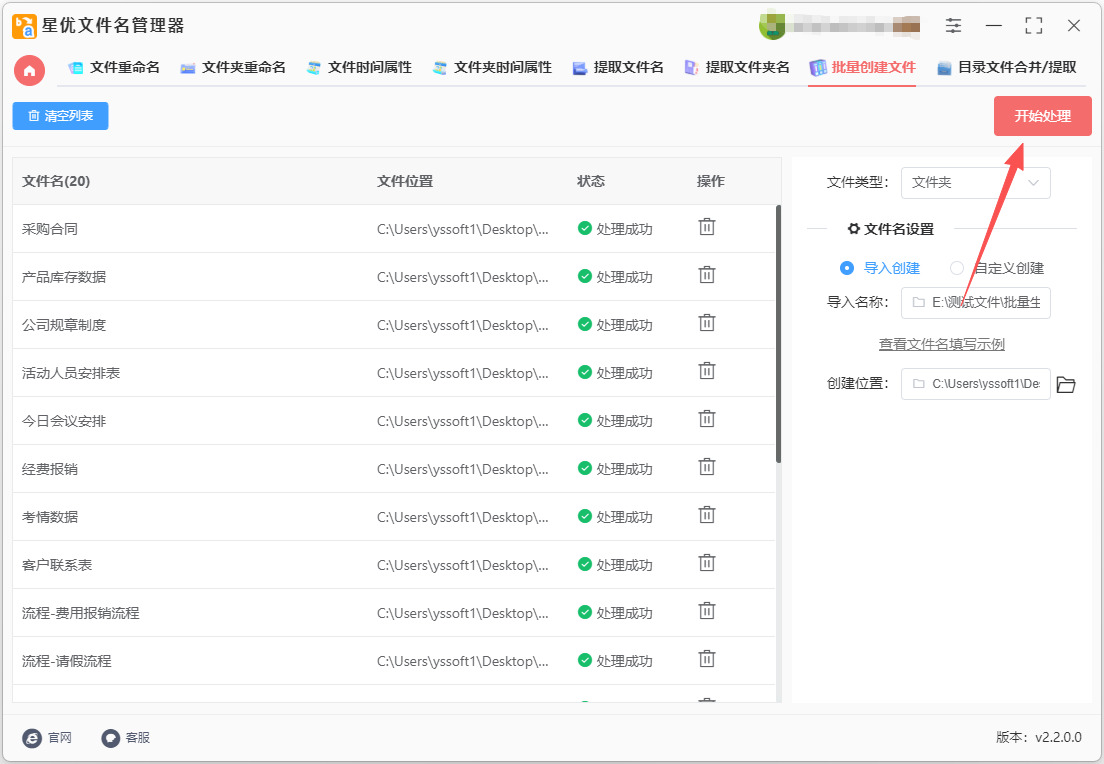Select the 考情数据 file name

point(50,517)
